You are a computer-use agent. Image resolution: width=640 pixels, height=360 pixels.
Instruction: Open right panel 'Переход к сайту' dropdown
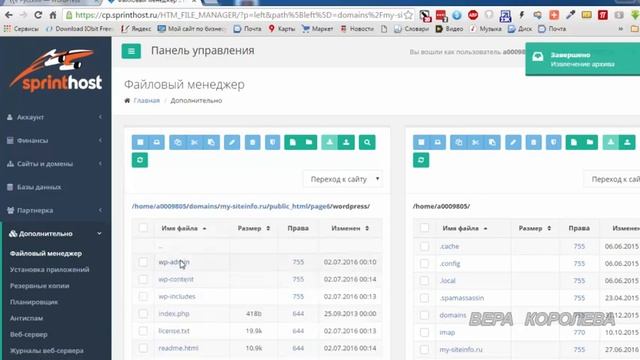[x=612, y=179]
